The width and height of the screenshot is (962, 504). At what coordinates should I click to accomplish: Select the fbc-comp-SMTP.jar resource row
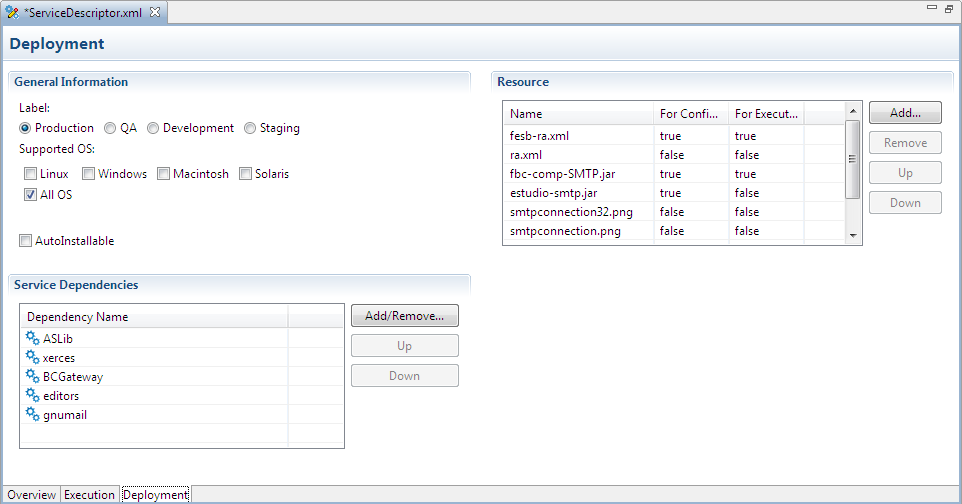561,174
